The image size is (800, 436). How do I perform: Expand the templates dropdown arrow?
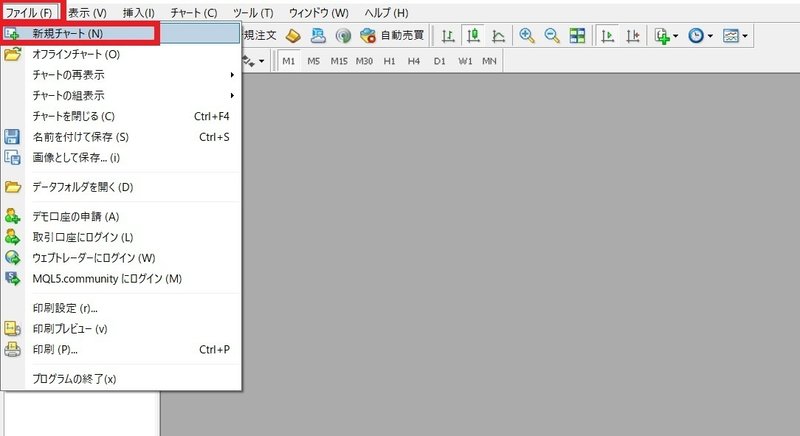[745, 36]
